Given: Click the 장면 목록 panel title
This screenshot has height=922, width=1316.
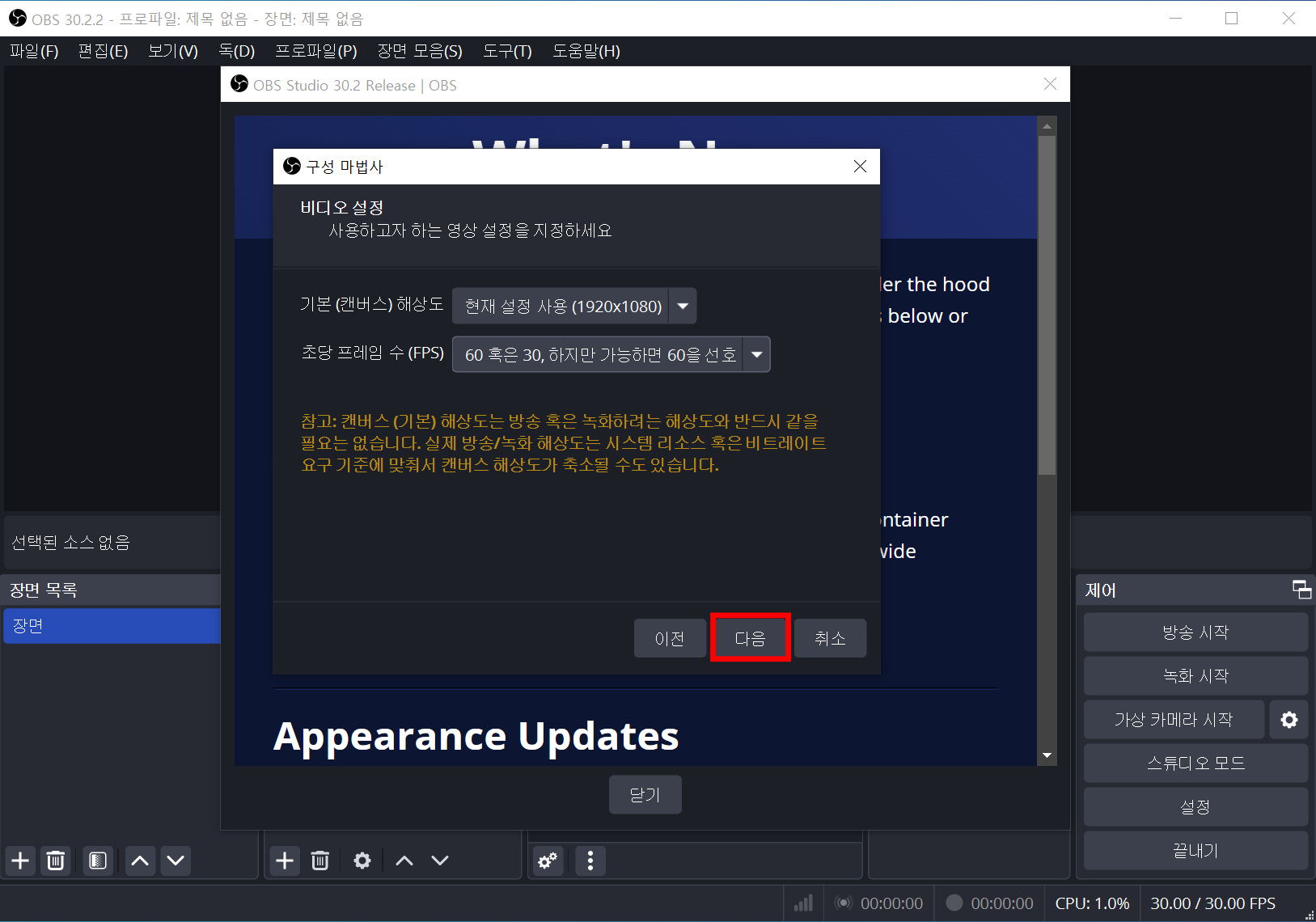Looking at the screenshot, I should [x=44, y=590].
